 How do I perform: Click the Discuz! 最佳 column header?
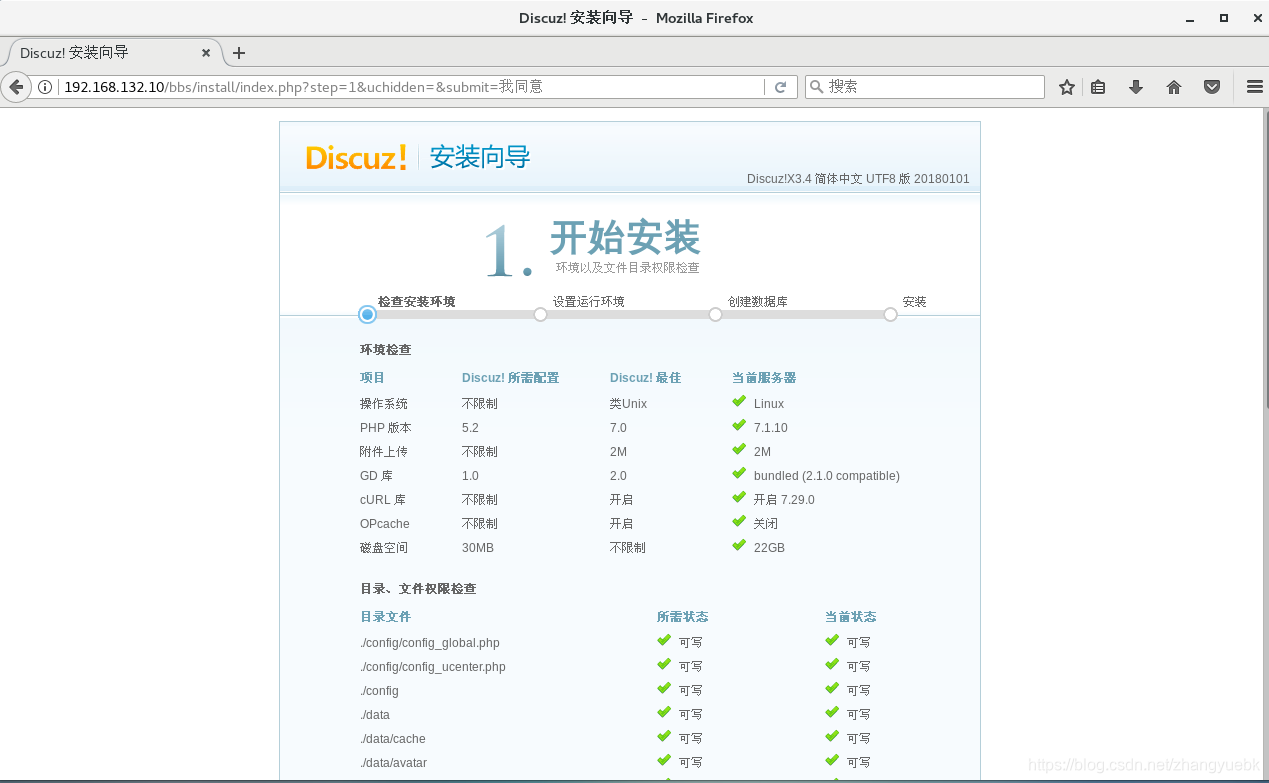coord(645,378)
